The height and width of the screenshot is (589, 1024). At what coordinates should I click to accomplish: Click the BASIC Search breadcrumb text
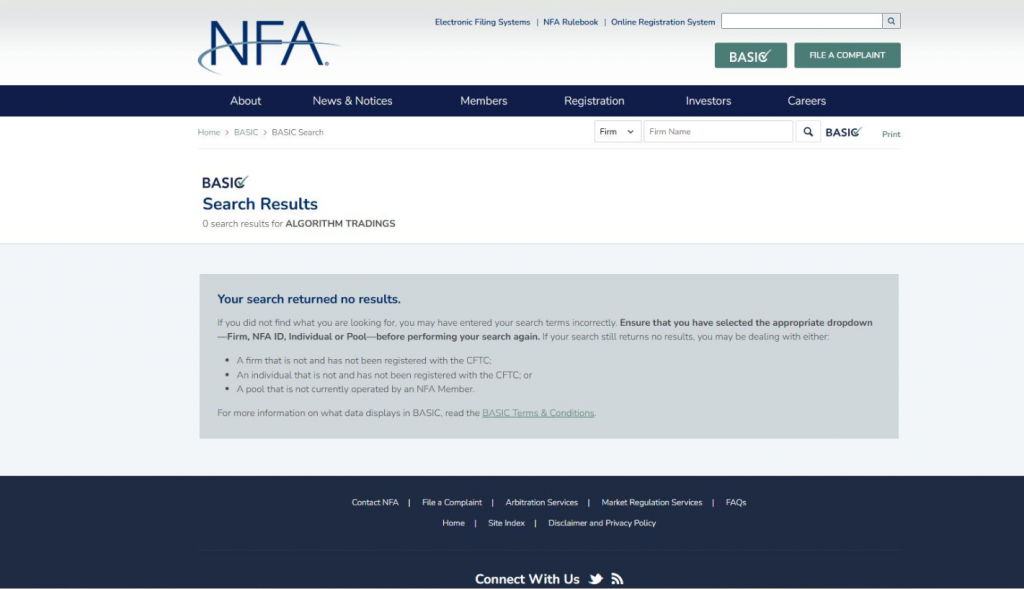point(297,133)
